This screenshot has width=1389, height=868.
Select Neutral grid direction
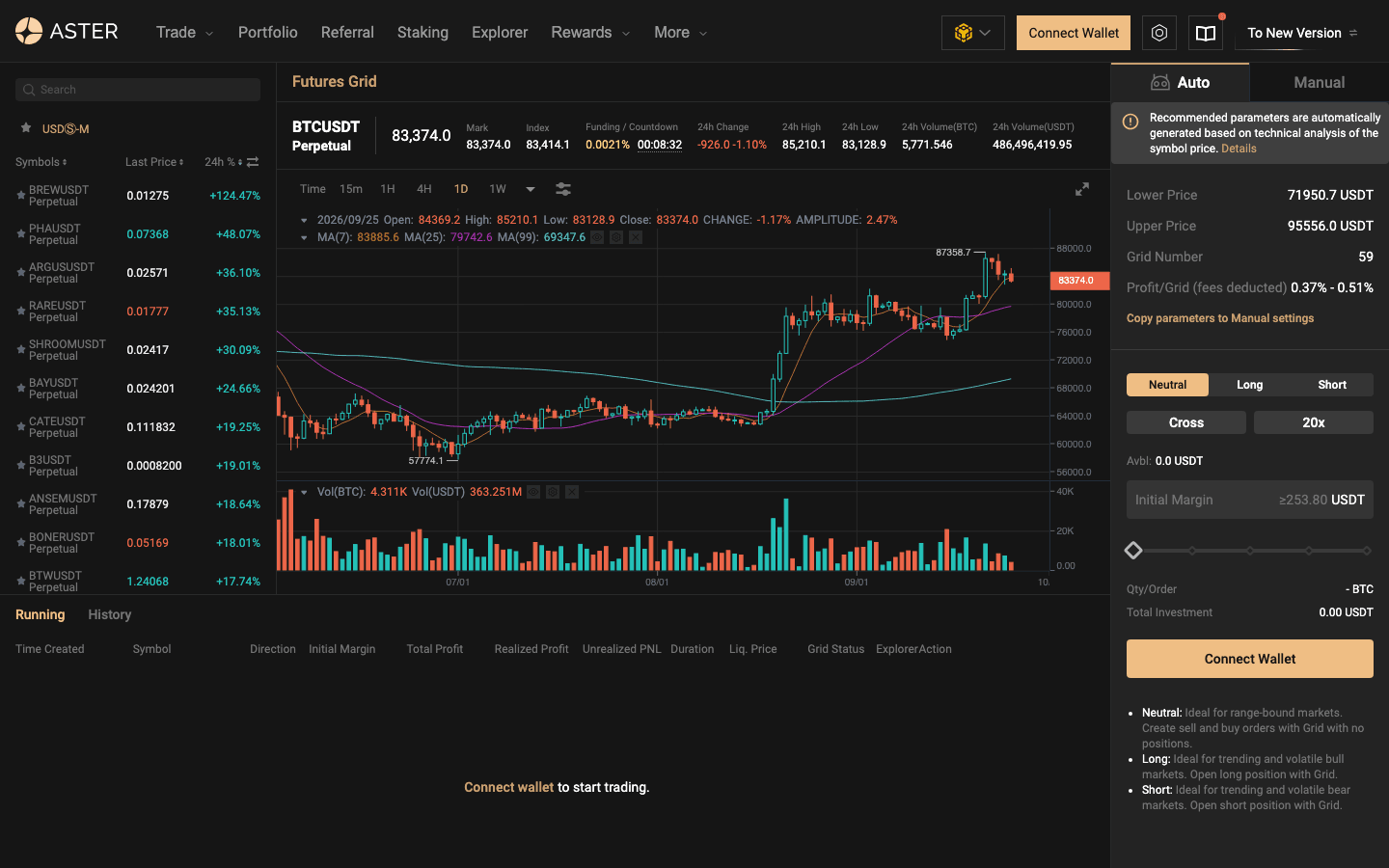[1167, 385]
